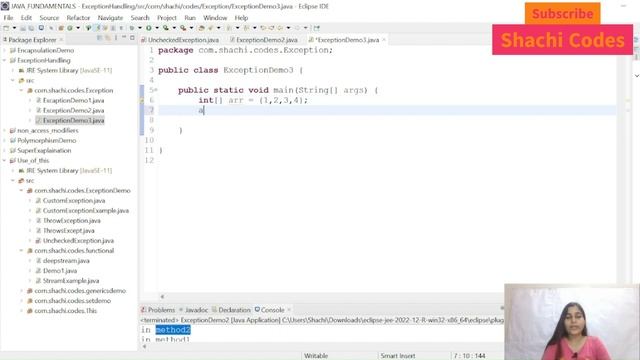
Task: Select ThrowException.java file
Action: coord(68,220)
